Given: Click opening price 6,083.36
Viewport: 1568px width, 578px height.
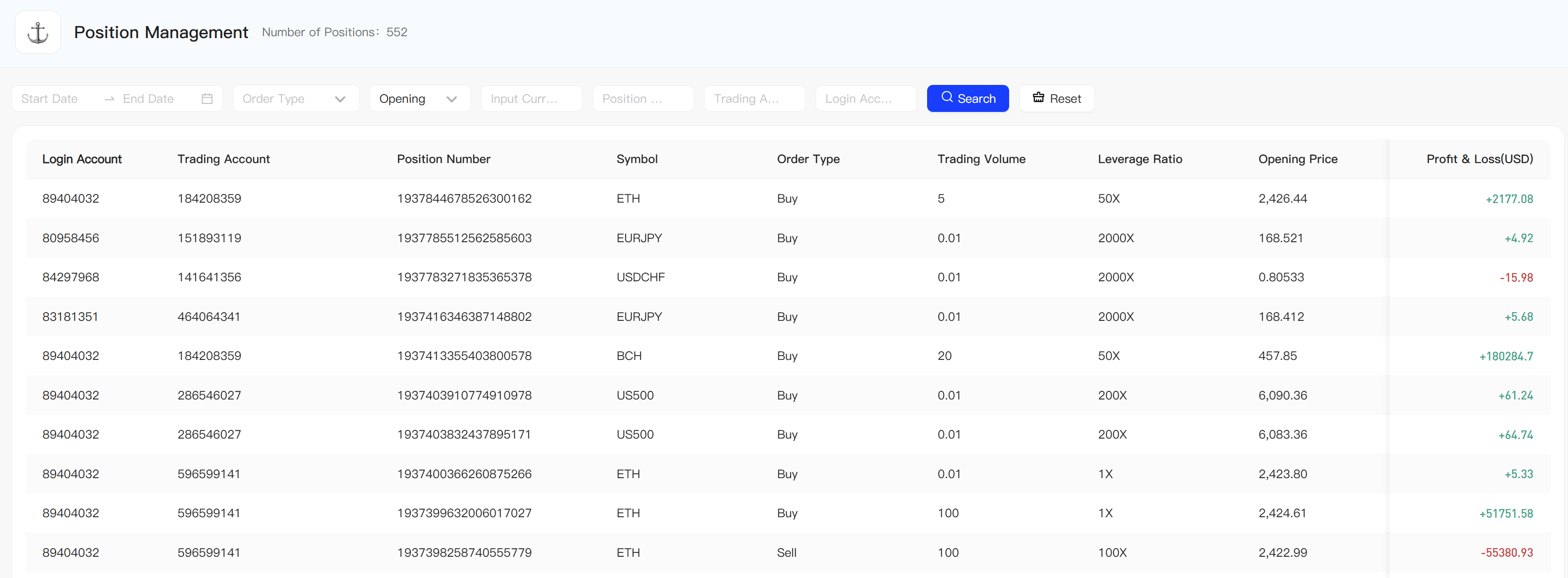Looking at the screenshot, I should tap(1282, 434).
